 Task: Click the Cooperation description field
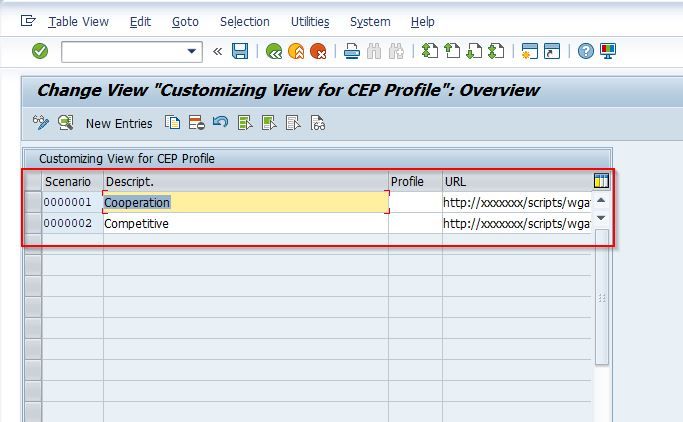246,202
